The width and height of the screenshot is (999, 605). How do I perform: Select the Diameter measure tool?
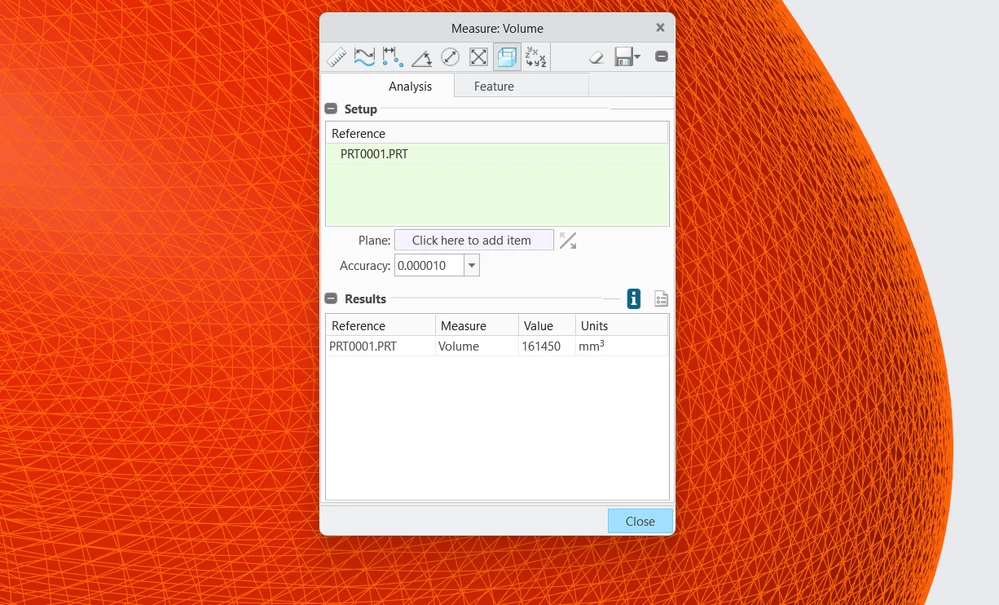450,57
